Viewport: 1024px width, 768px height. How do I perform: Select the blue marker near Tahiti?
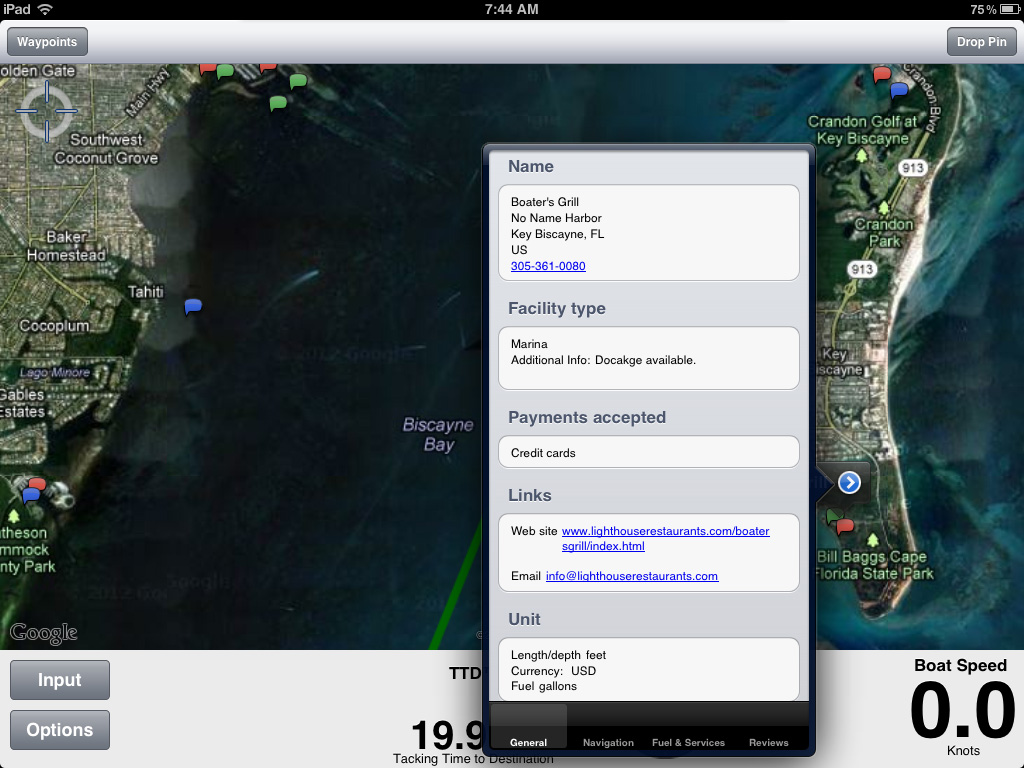pyautogui.click(x=193, y=306)
